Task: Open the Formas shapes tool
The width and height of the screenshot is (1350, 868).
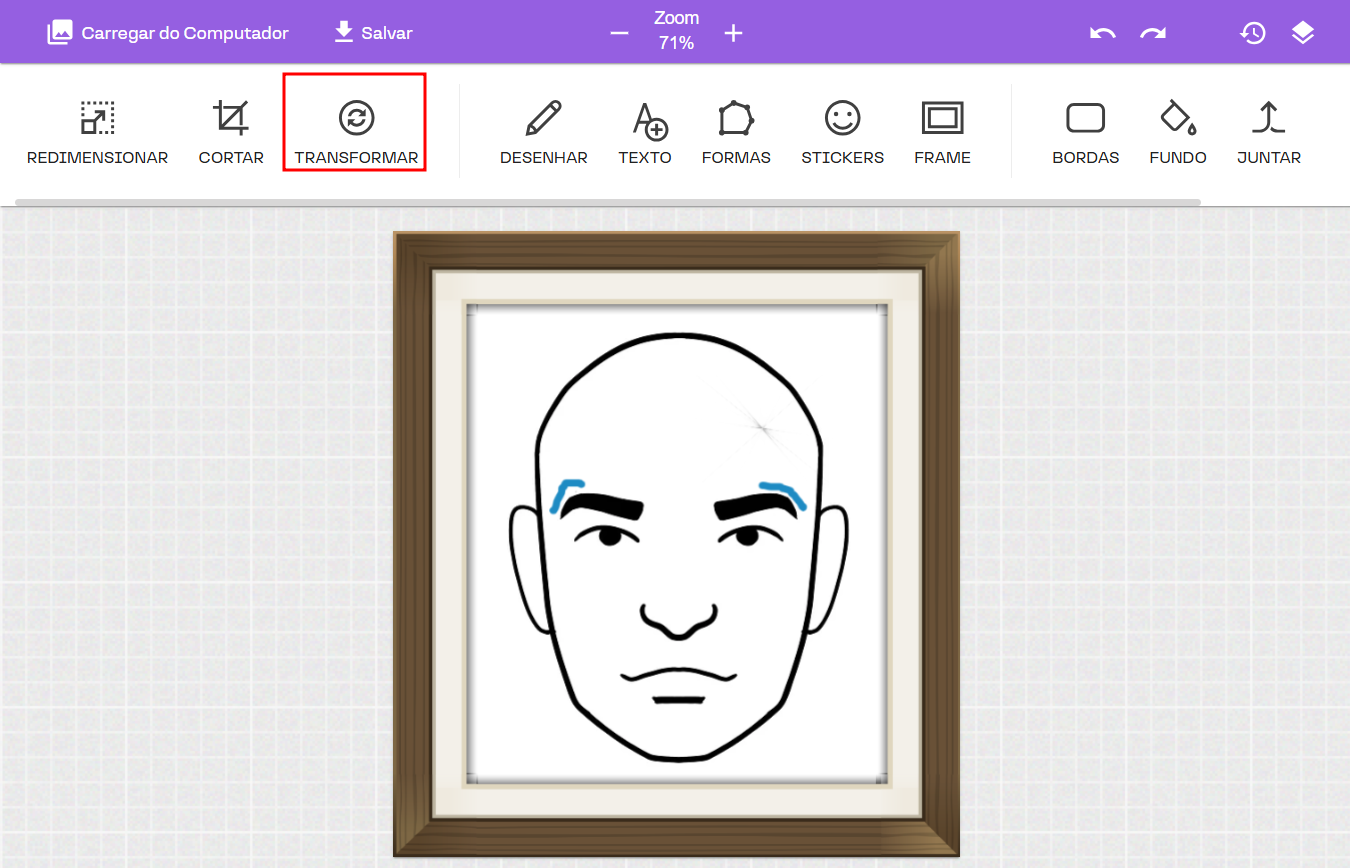Action: (x=736, y=131)
